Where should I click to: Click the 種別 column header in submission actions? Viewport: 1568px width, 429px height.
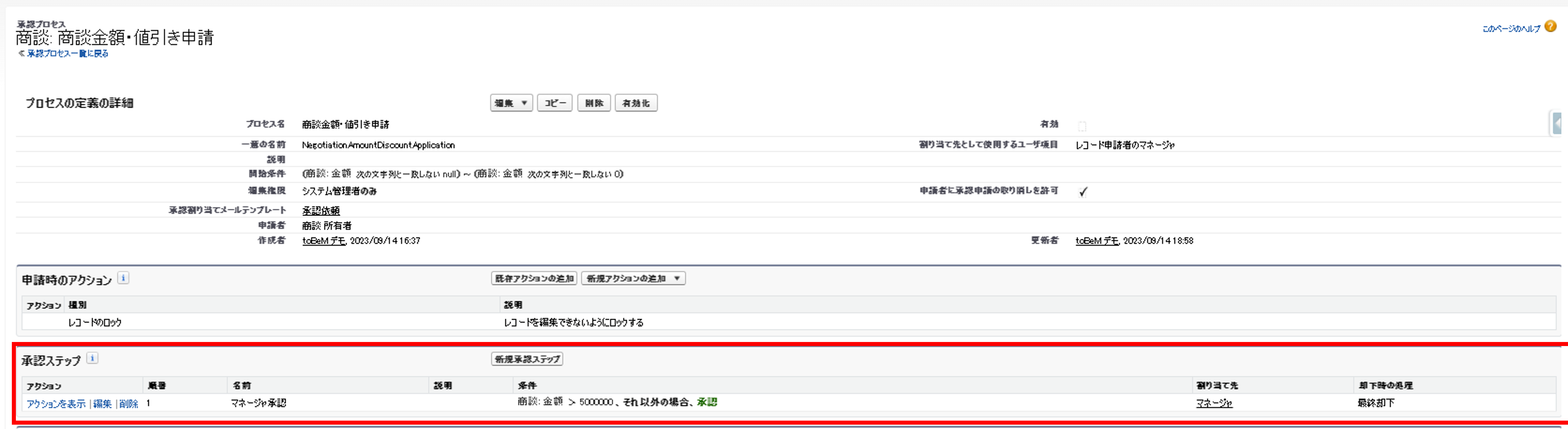click(x=77, y=305)
